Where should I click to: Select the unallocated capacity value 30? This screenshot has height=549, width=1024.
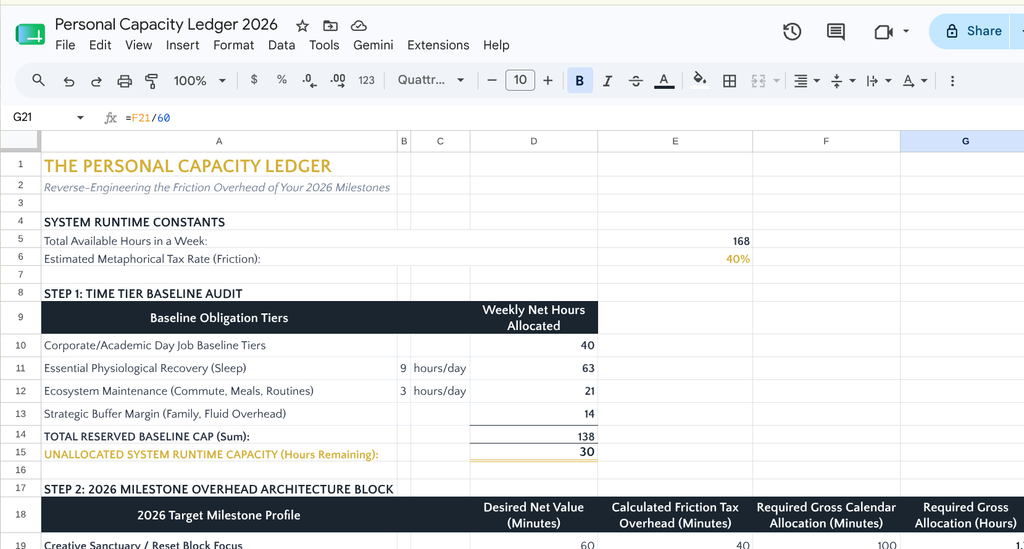point(534,452)
